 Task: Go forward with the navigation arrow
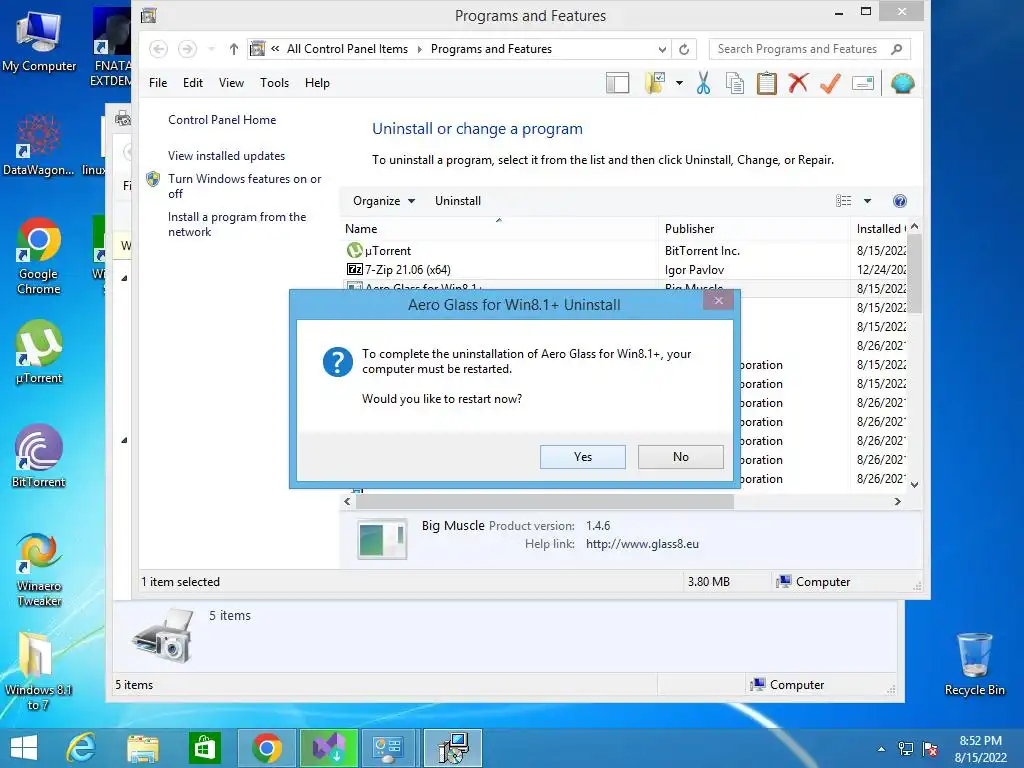(187, 49)
